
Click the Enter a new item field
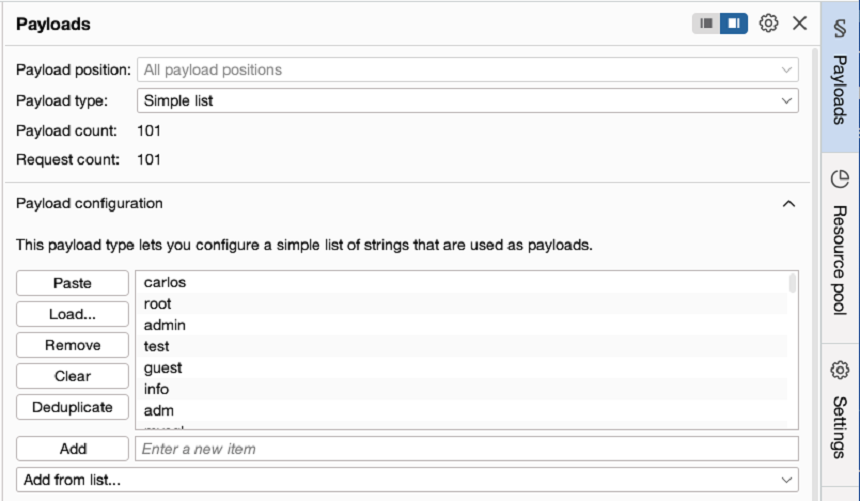point(466,449)
